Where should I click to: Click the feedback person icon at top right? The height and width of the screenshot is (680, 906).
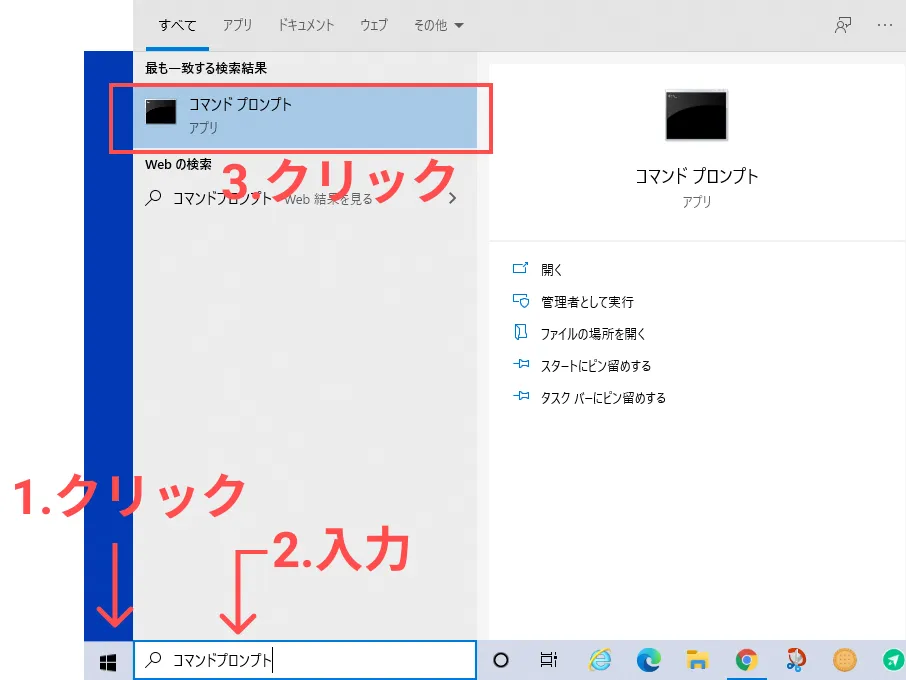tap(843, 25)
